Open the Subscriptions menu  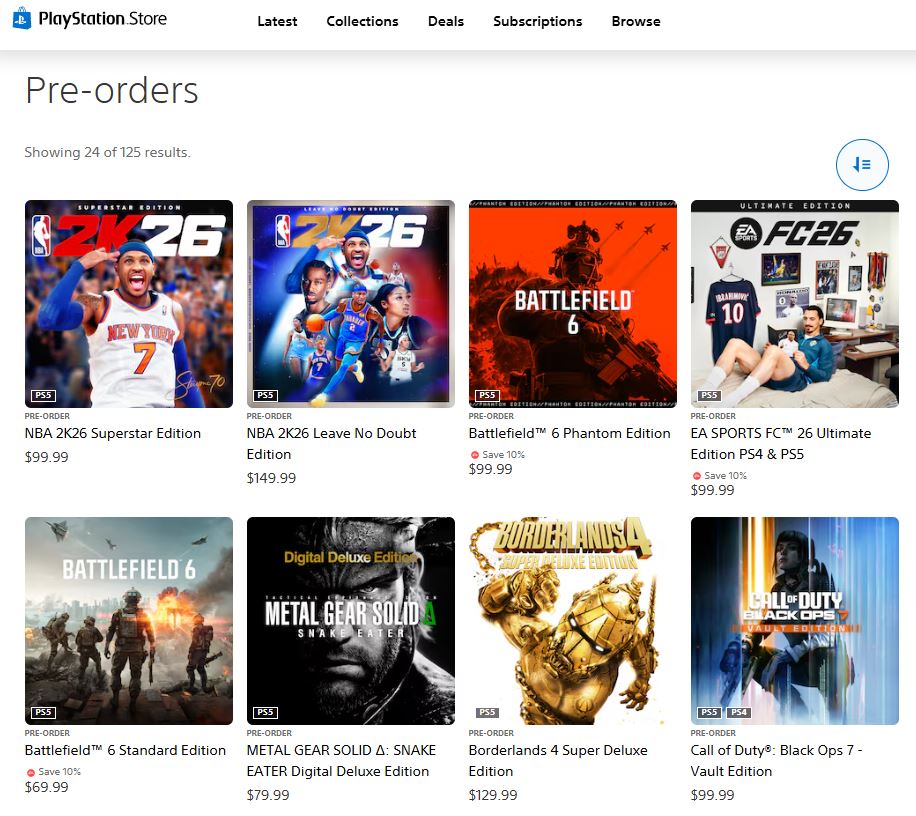537,22
